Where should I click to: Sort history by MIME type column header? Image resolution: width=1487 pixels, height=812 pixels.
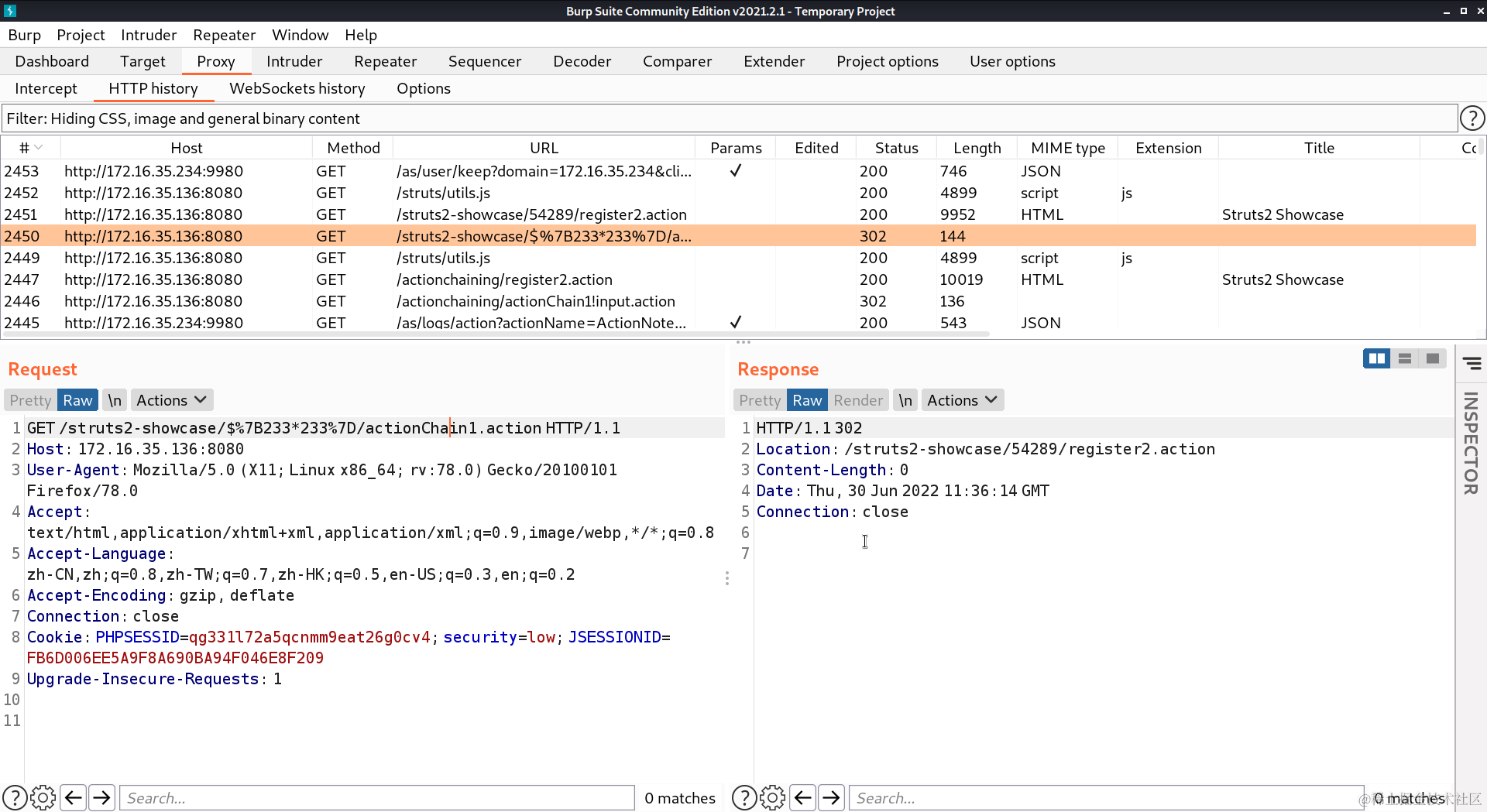point(1068,148)
